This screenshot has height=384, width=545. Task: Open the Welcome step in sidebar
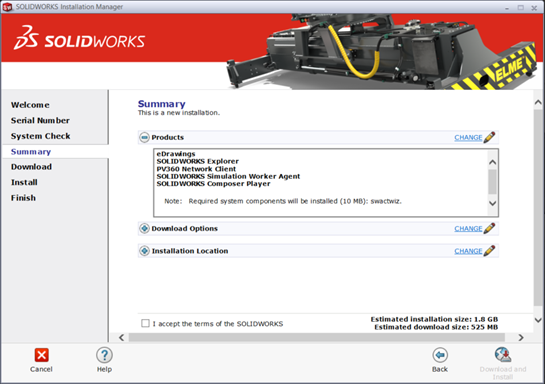tap(30, 105)
